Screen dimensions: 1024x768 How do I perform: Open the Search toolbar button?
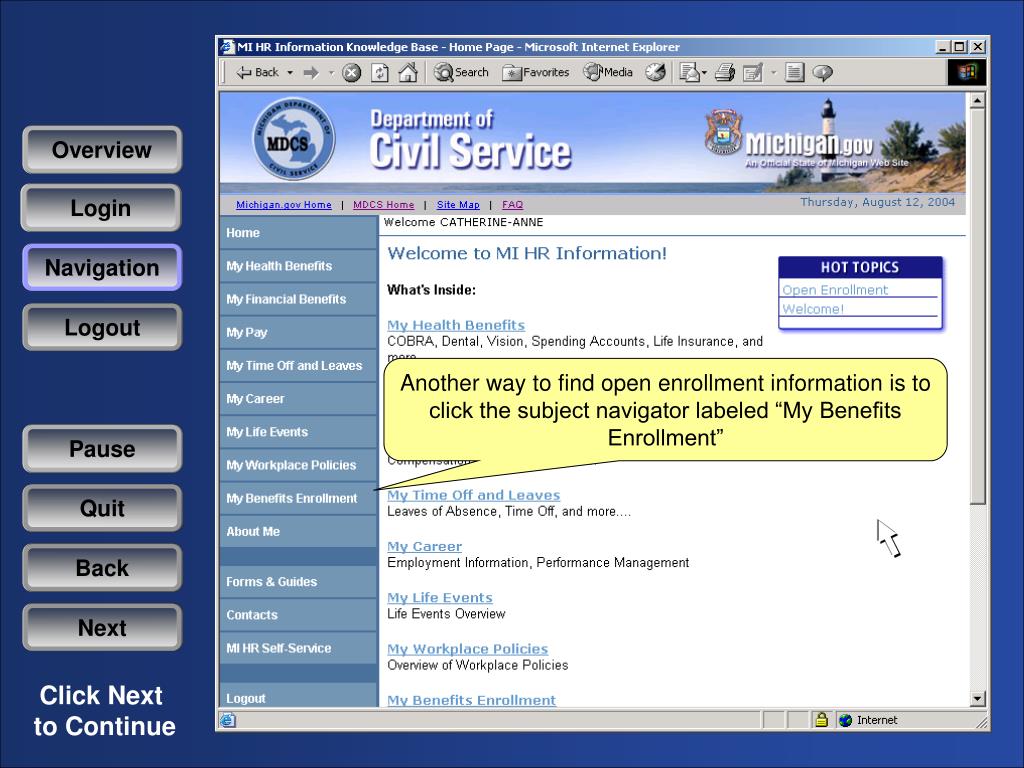(x=461, y=72)
